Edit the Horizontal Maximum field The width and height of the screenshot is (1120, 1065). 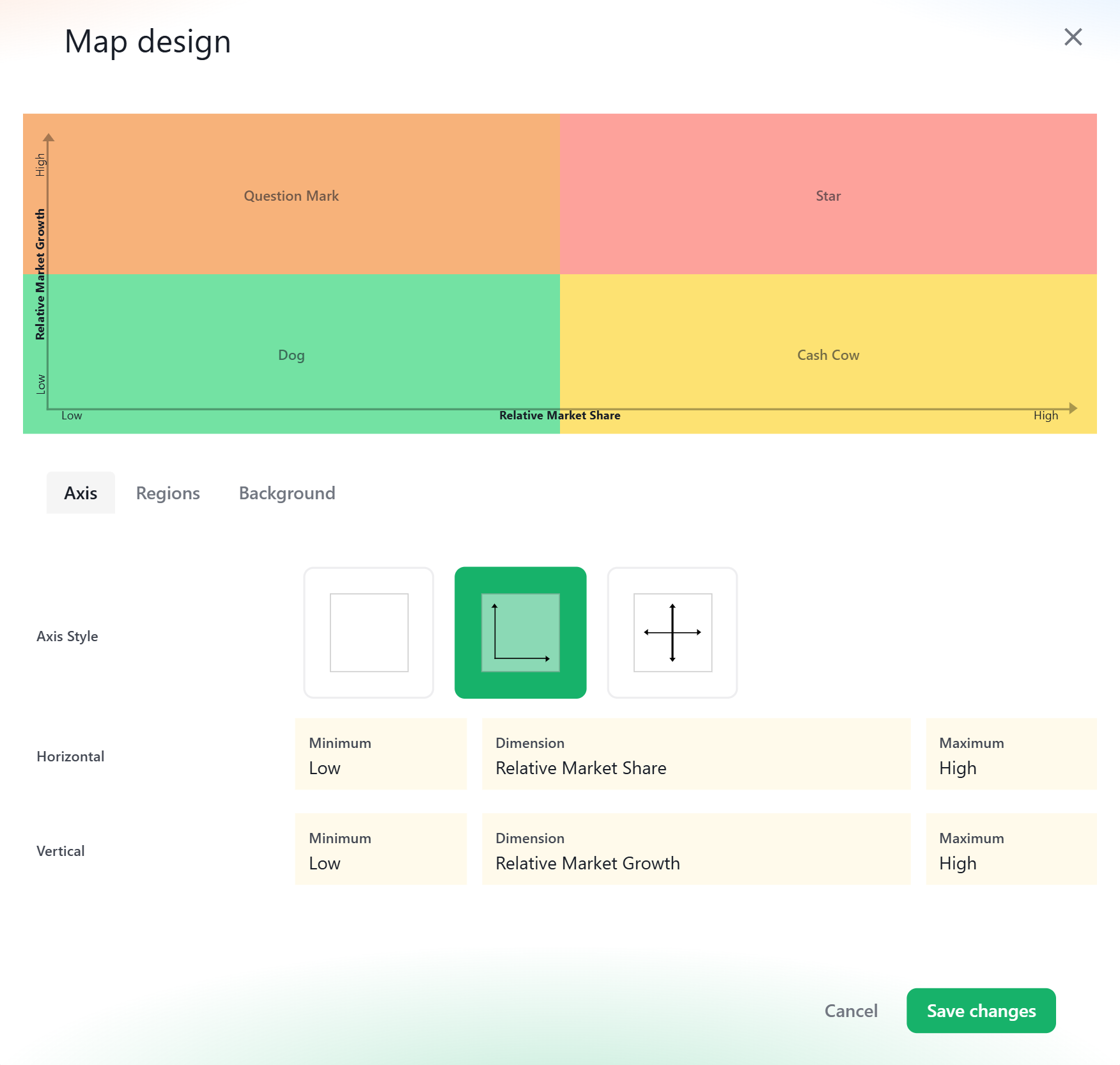coord(1011,754)
